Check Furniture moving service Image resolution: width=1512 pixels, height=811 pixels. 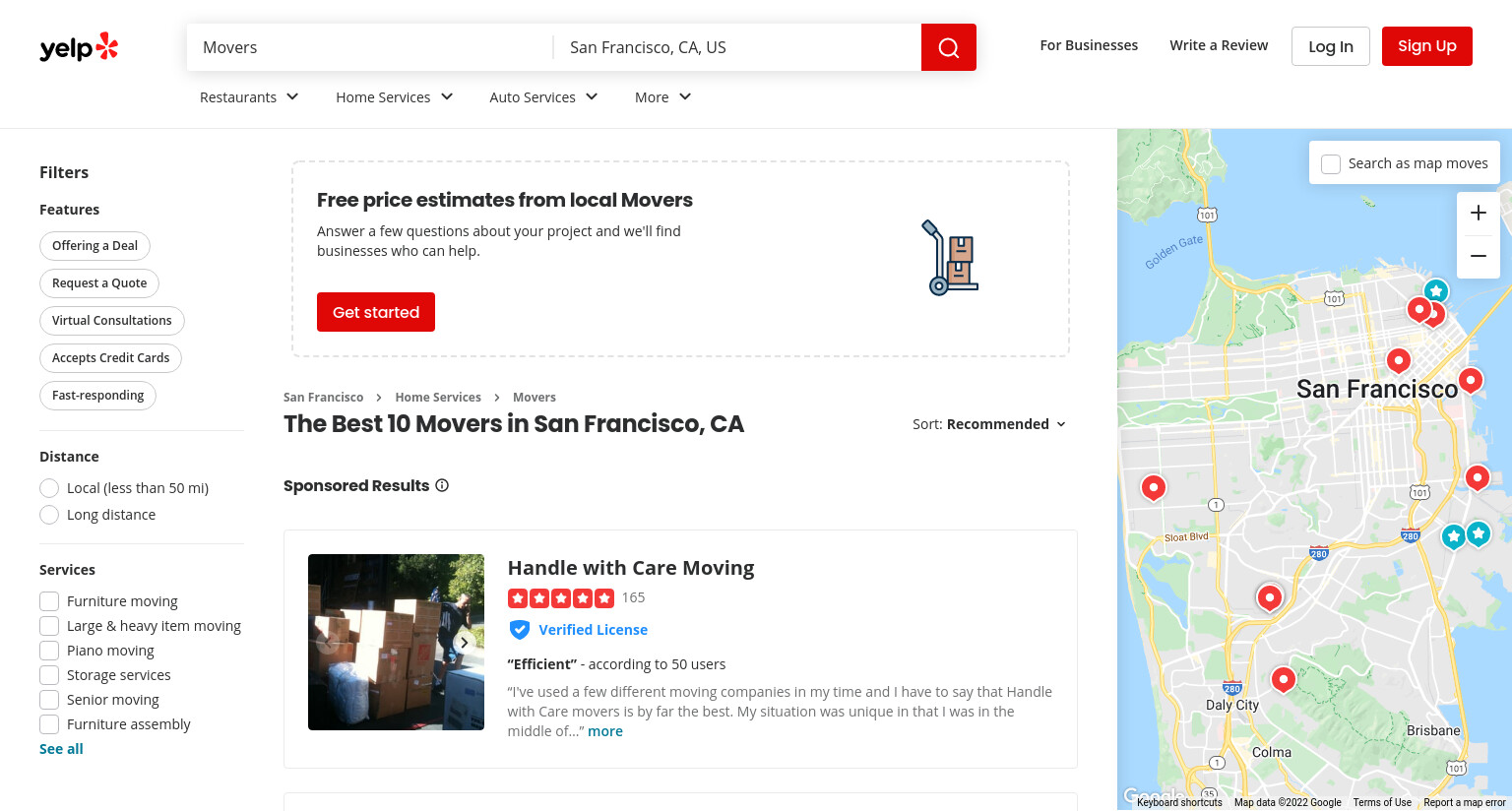click(x=49, y=601)
